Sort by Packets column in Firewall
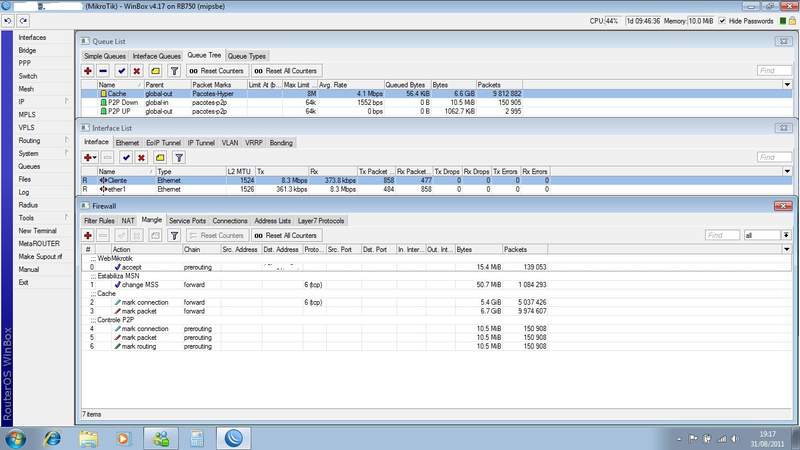Viewport: 800px width, 450px height. [524, 249]
